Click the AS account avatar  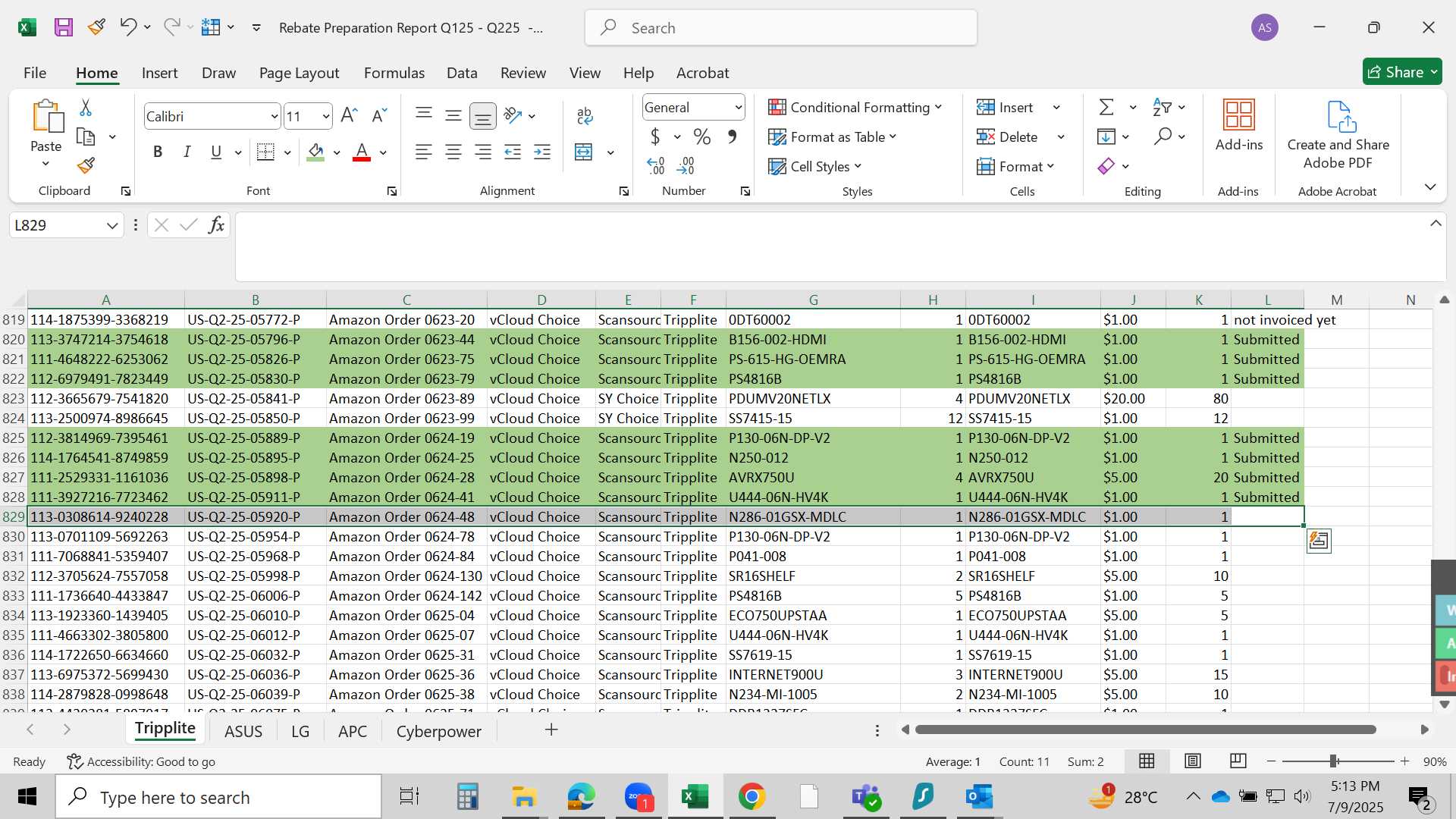[1265, 28]
